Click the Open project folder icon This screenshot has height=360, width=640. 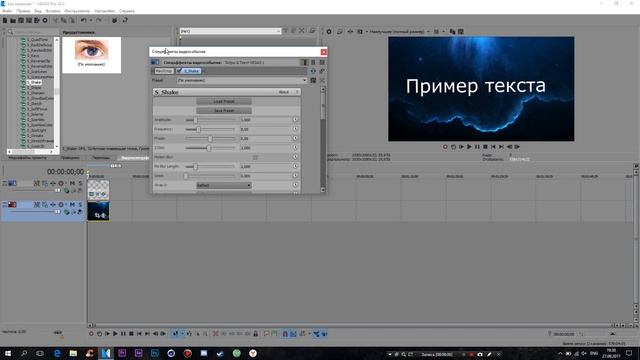13,20
